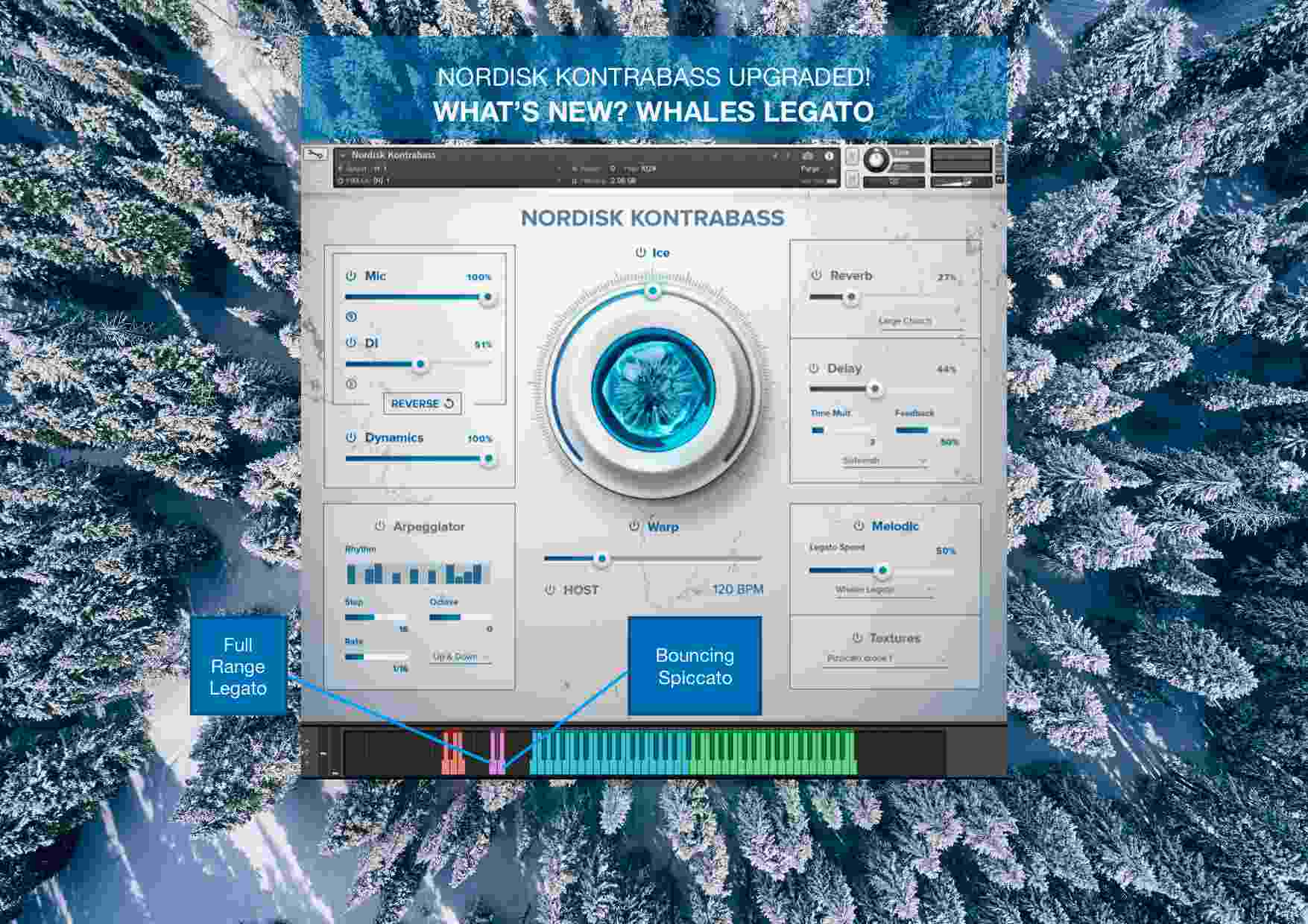Viewport: 1308px width, 924px height.
Task: Click the Legato Speed slider handle
Action: [x=882, y=570]
